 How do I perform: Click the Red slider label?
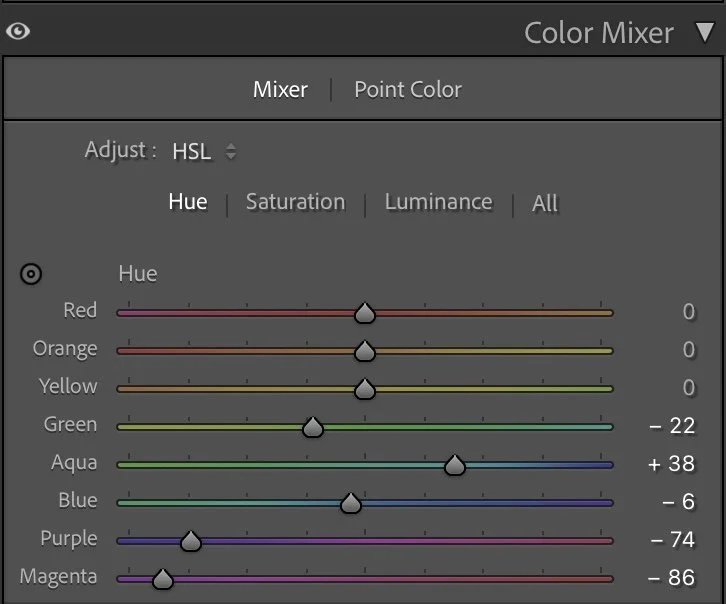pos(80,310)
